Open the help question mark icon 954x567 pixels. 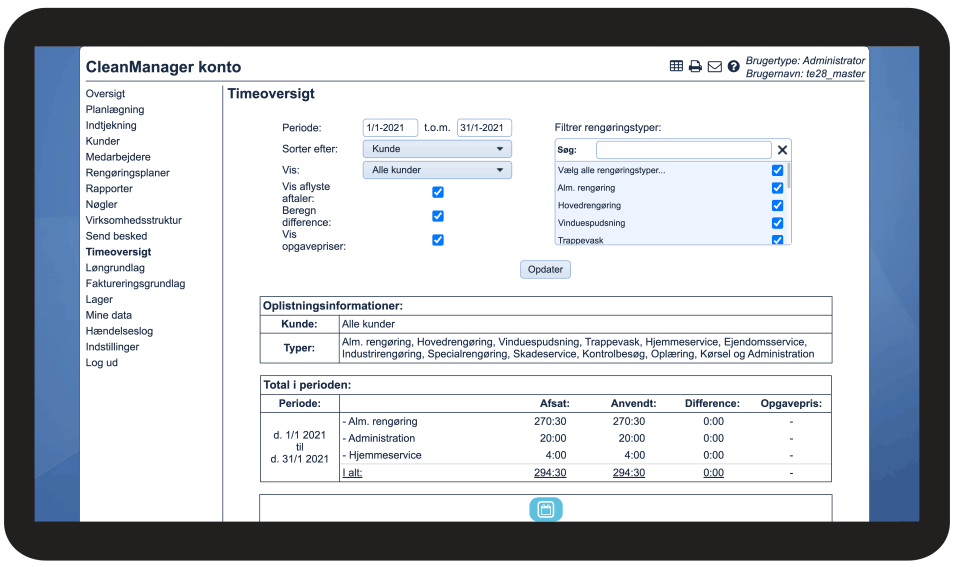pyautogui.click(x=734, y=66)
